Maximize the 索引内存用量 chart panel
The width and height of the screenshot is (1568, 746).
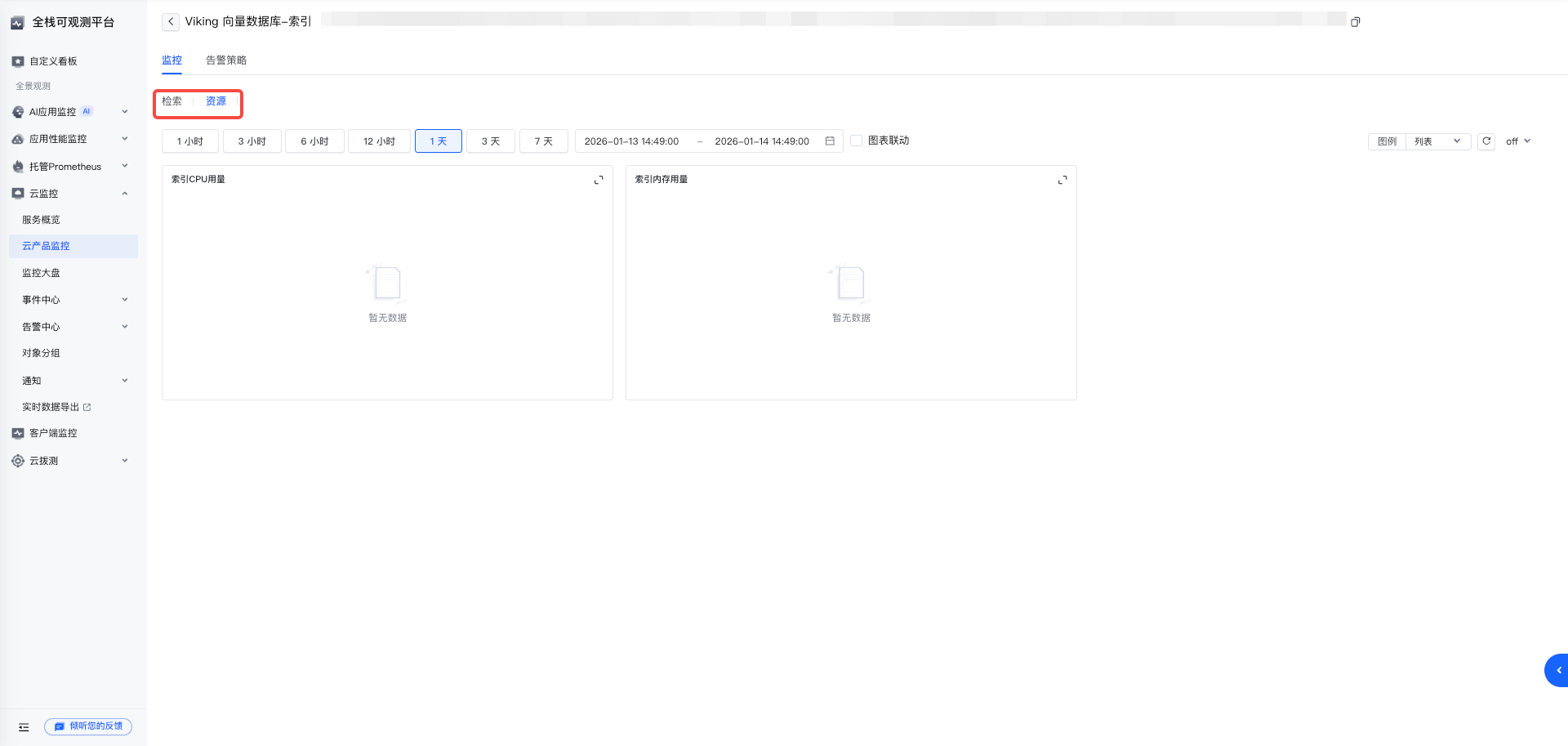(x=1062, y=180)
